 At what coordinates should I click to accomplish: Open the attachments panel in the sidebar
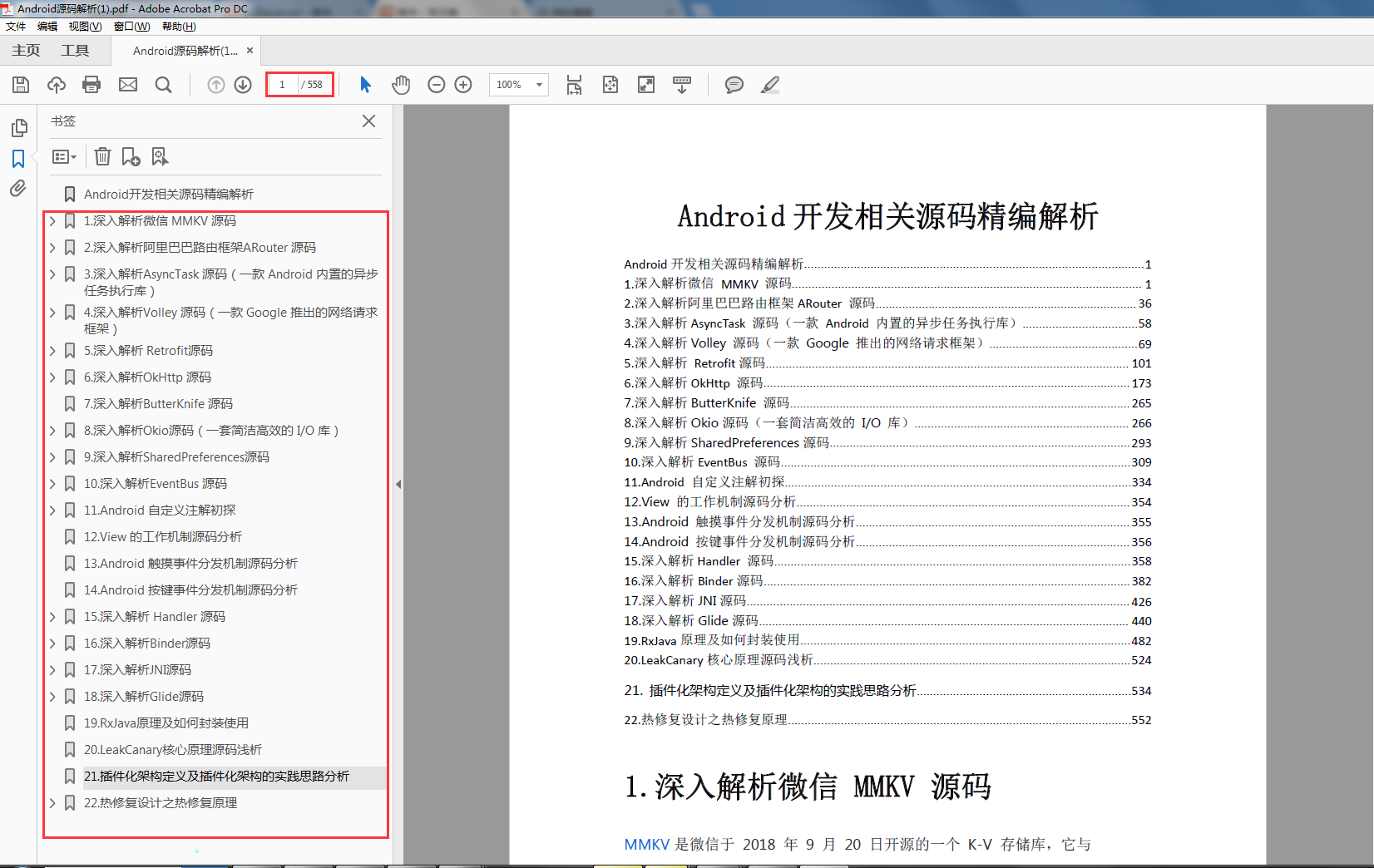18,189
